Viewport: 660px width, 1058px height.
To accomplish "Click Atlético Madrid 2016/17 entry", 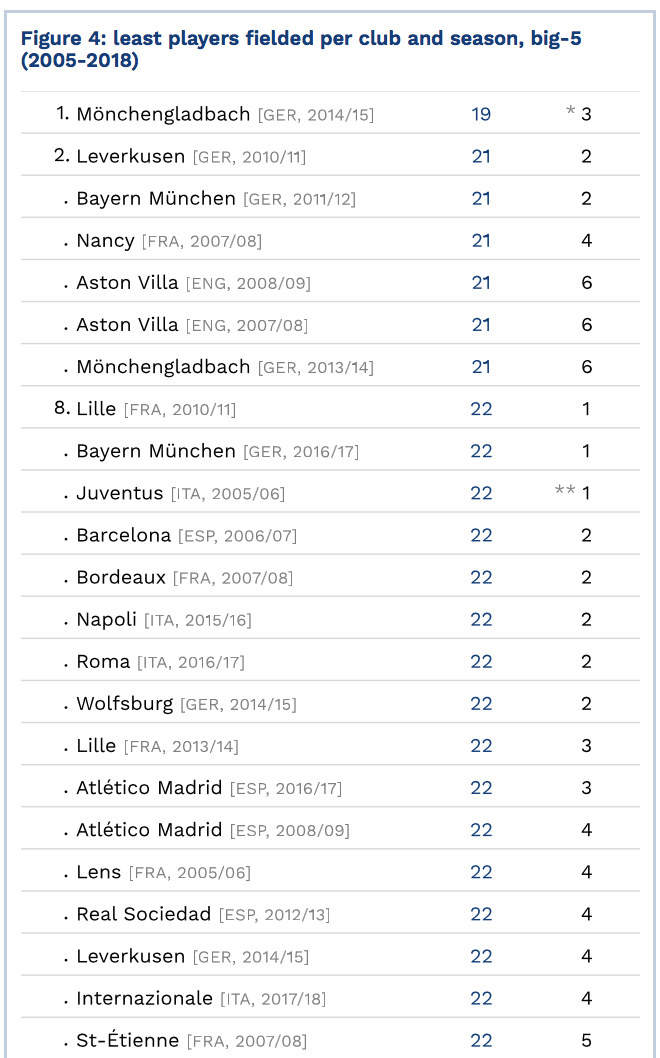I will (330, 787).
